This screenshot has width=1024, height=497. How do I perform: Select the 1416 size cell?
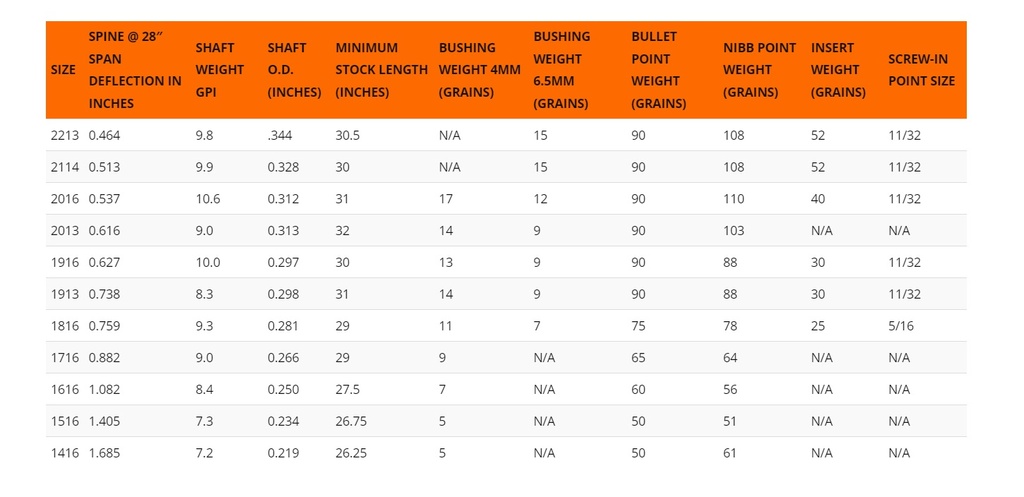(65, 453)
